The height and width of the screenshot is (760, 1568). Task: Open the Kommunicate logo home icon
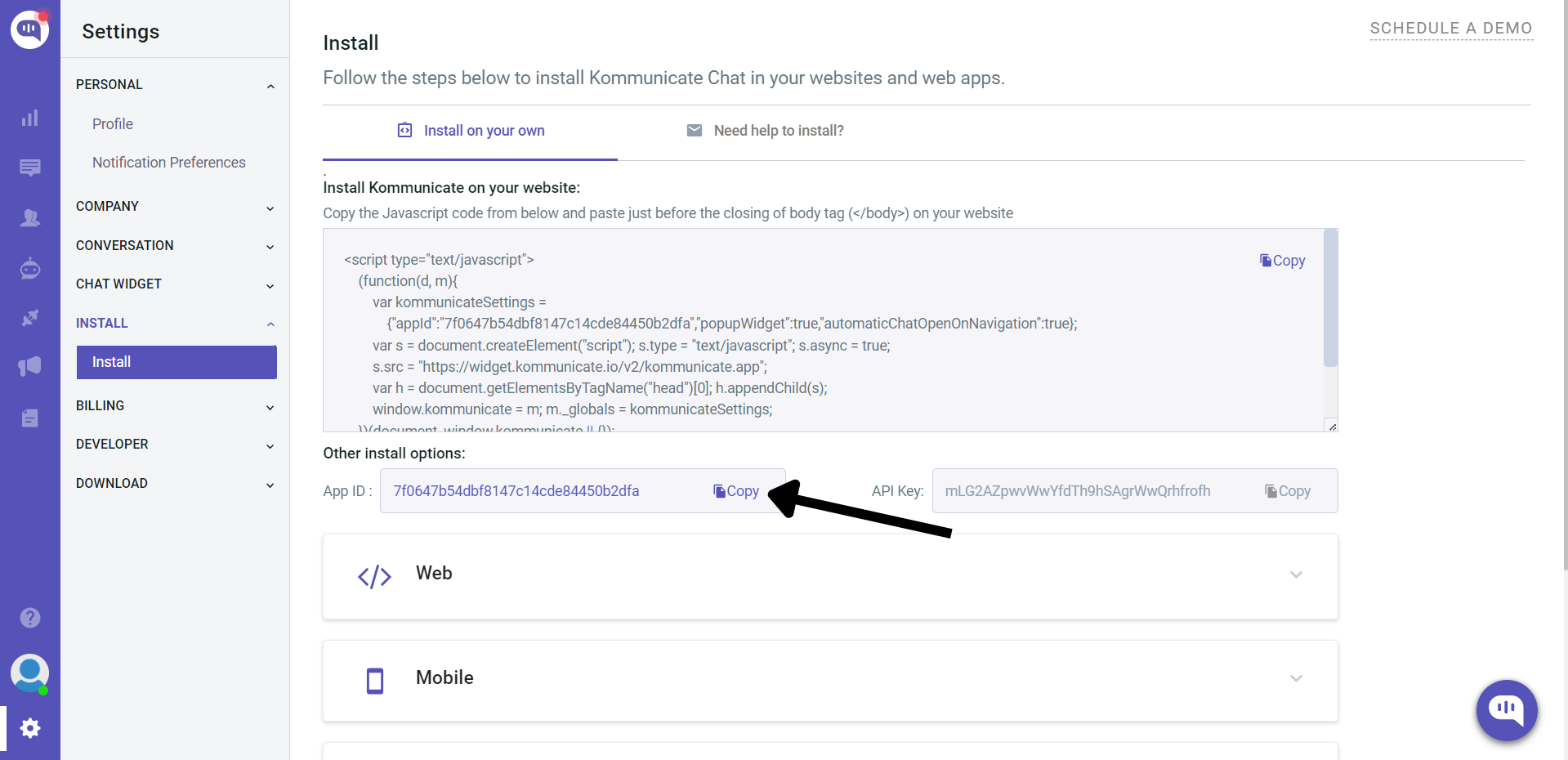(29, 29)
